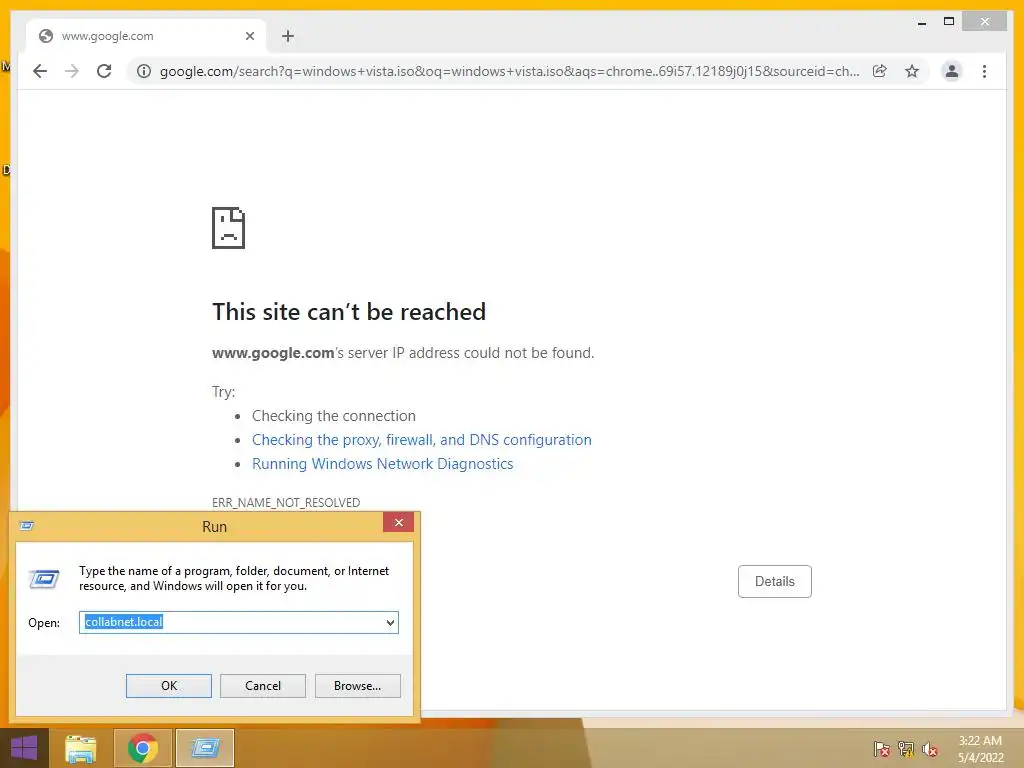Go back with Chrome's back arrow

[40, 71]
